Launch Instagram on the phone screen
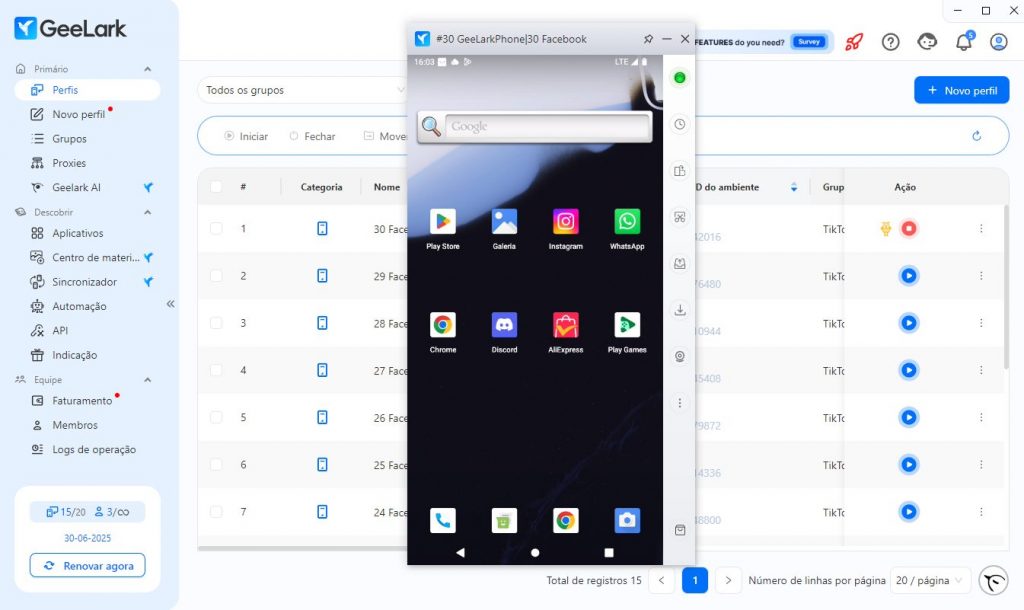The width and height of the screenshot is (1024, 610). [566, 222]
